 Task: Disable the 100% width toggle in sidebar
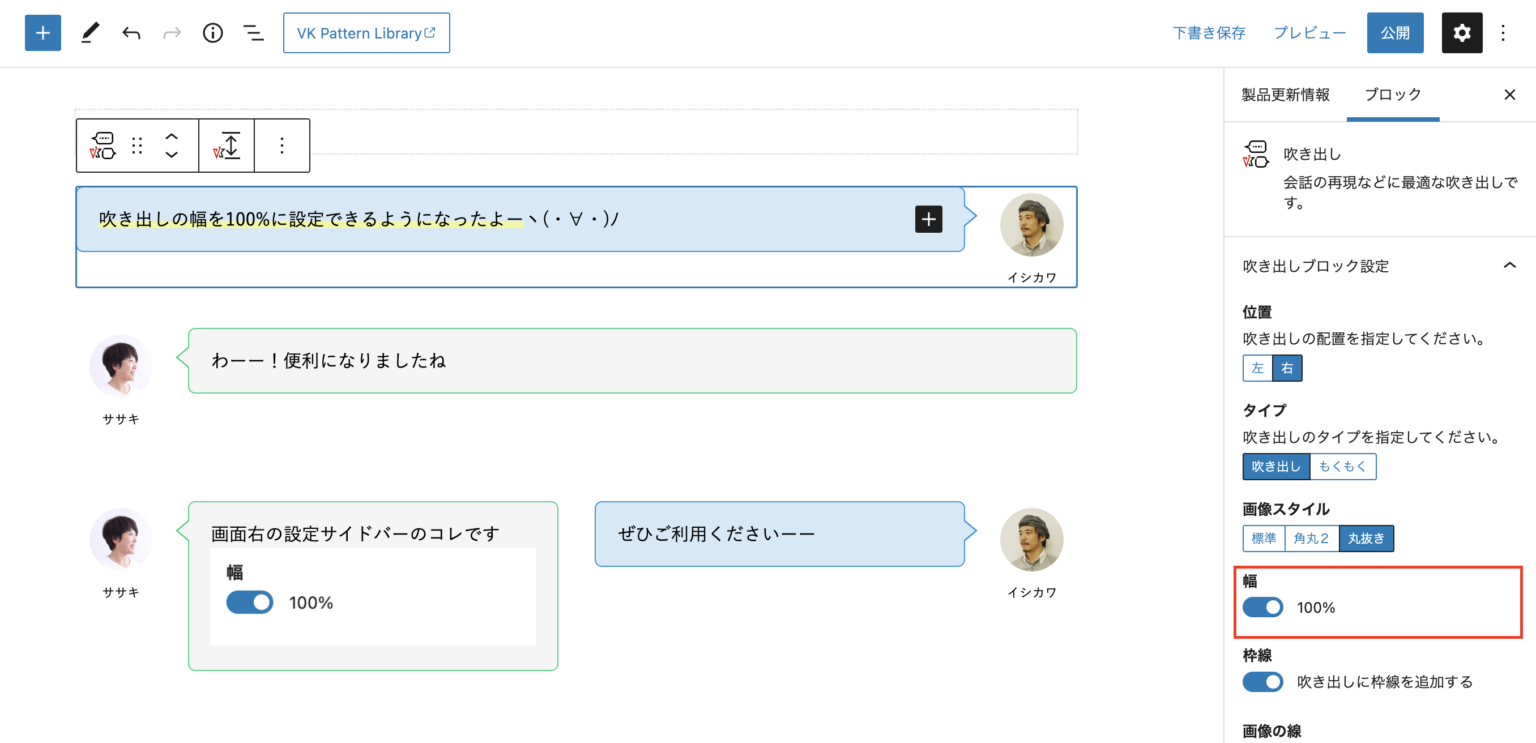(1262, 607)
